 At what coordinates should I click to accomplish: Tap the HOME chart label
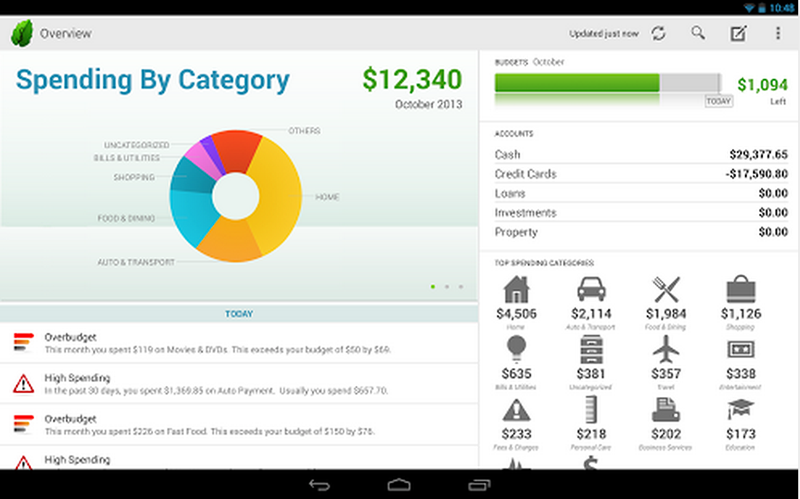point(327,197)
